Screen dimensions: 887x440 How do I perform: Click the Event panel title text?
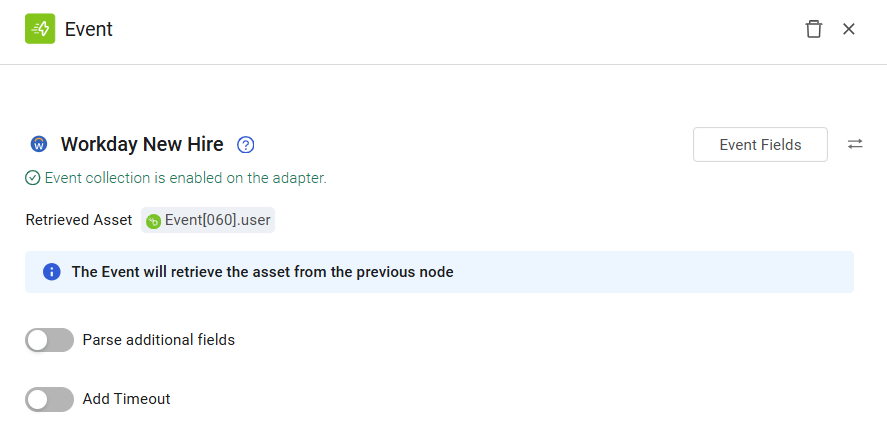[x=89, y=29]
